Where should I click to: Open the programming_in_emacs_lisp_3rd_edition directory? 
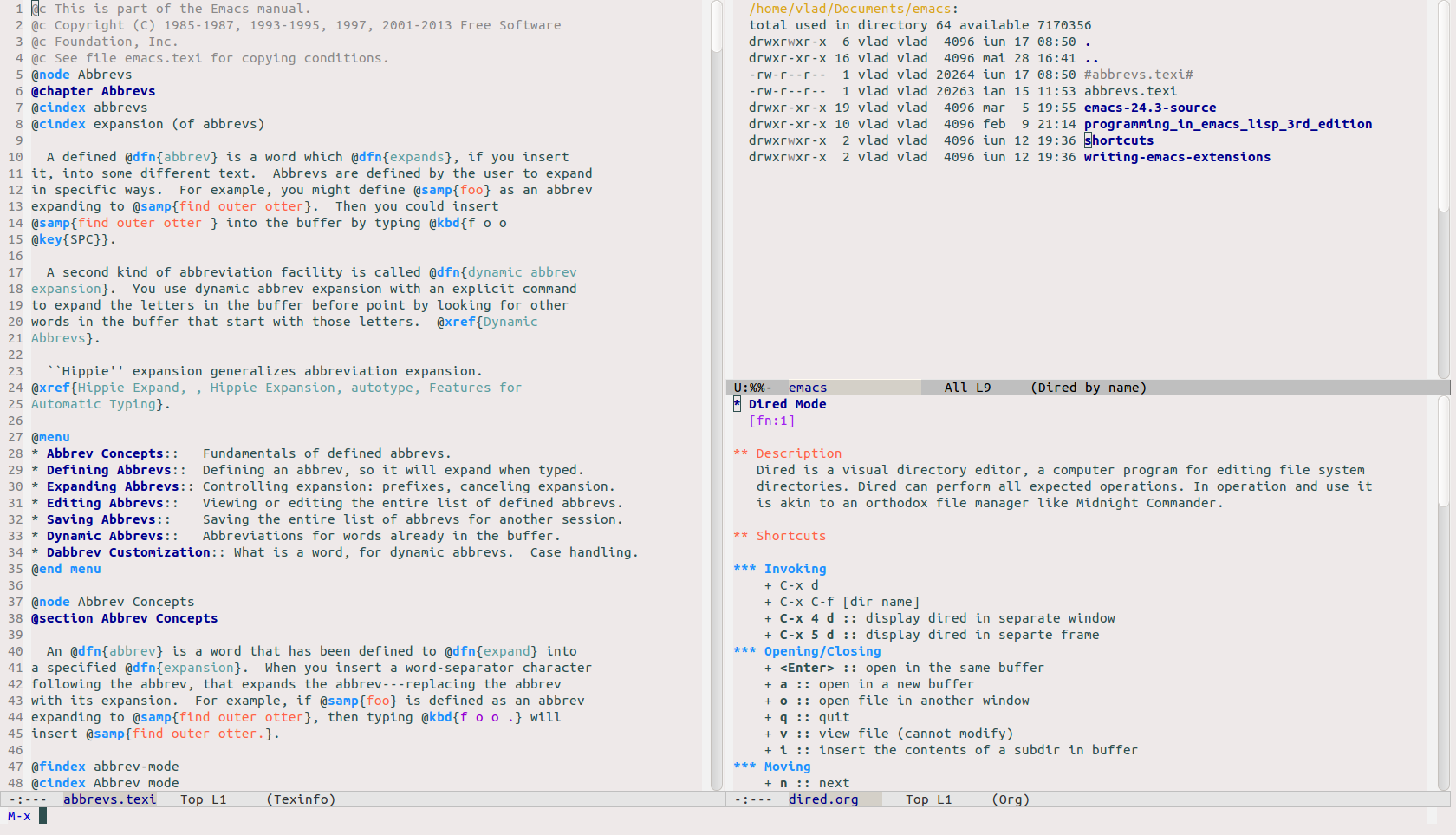point(1227,124)
